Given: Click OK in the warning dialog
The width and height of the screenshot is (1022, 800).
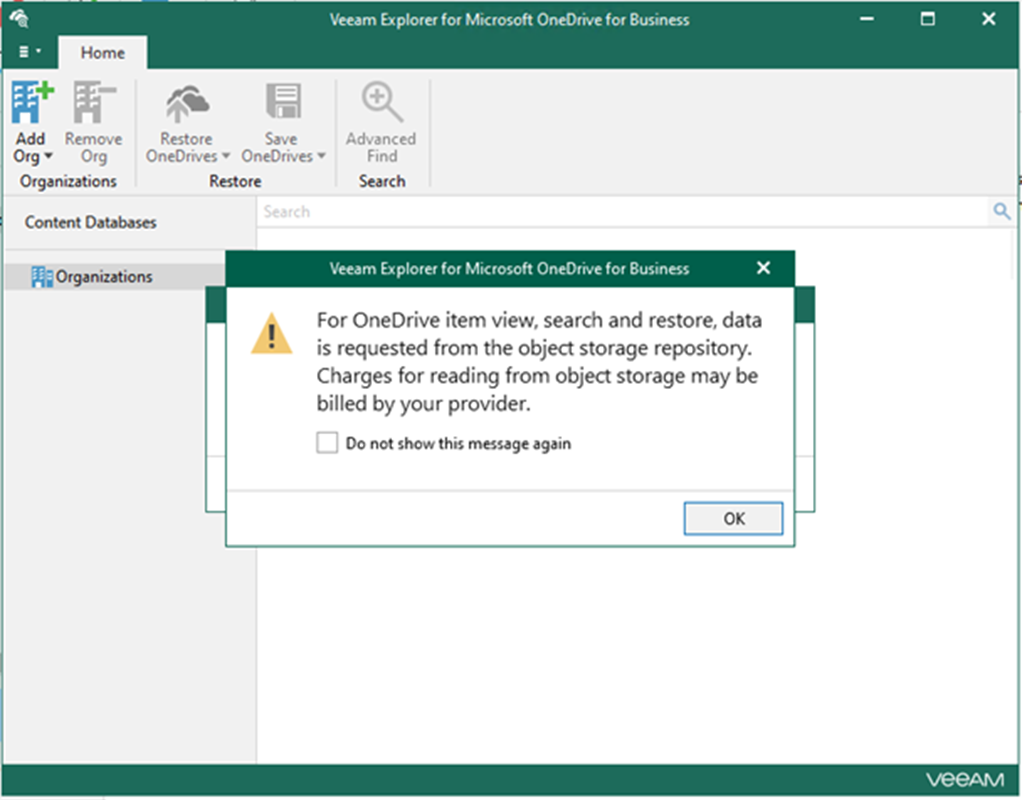Looking at the screenshot, I should coord(733,518).
